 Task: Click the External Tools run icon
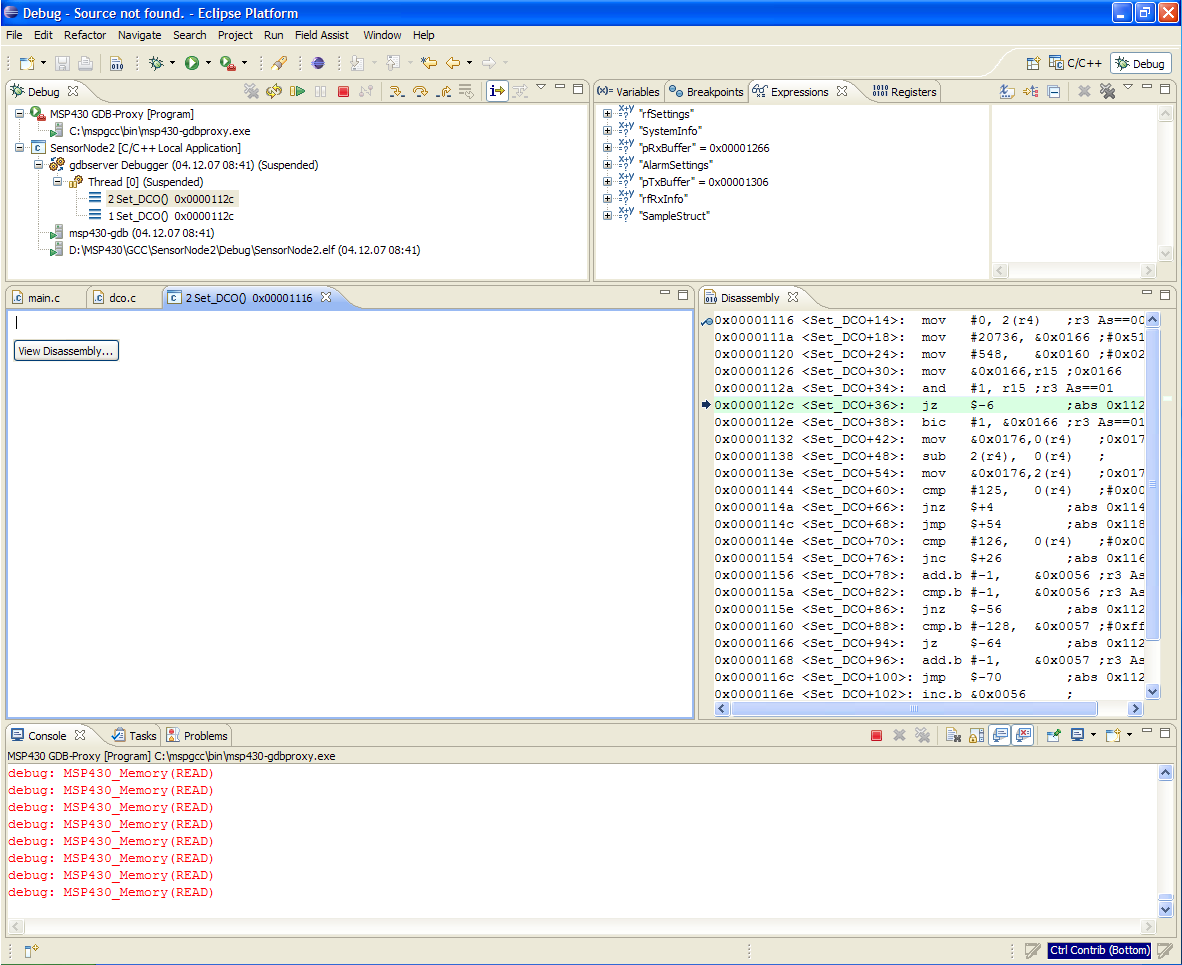pos(228,63)
